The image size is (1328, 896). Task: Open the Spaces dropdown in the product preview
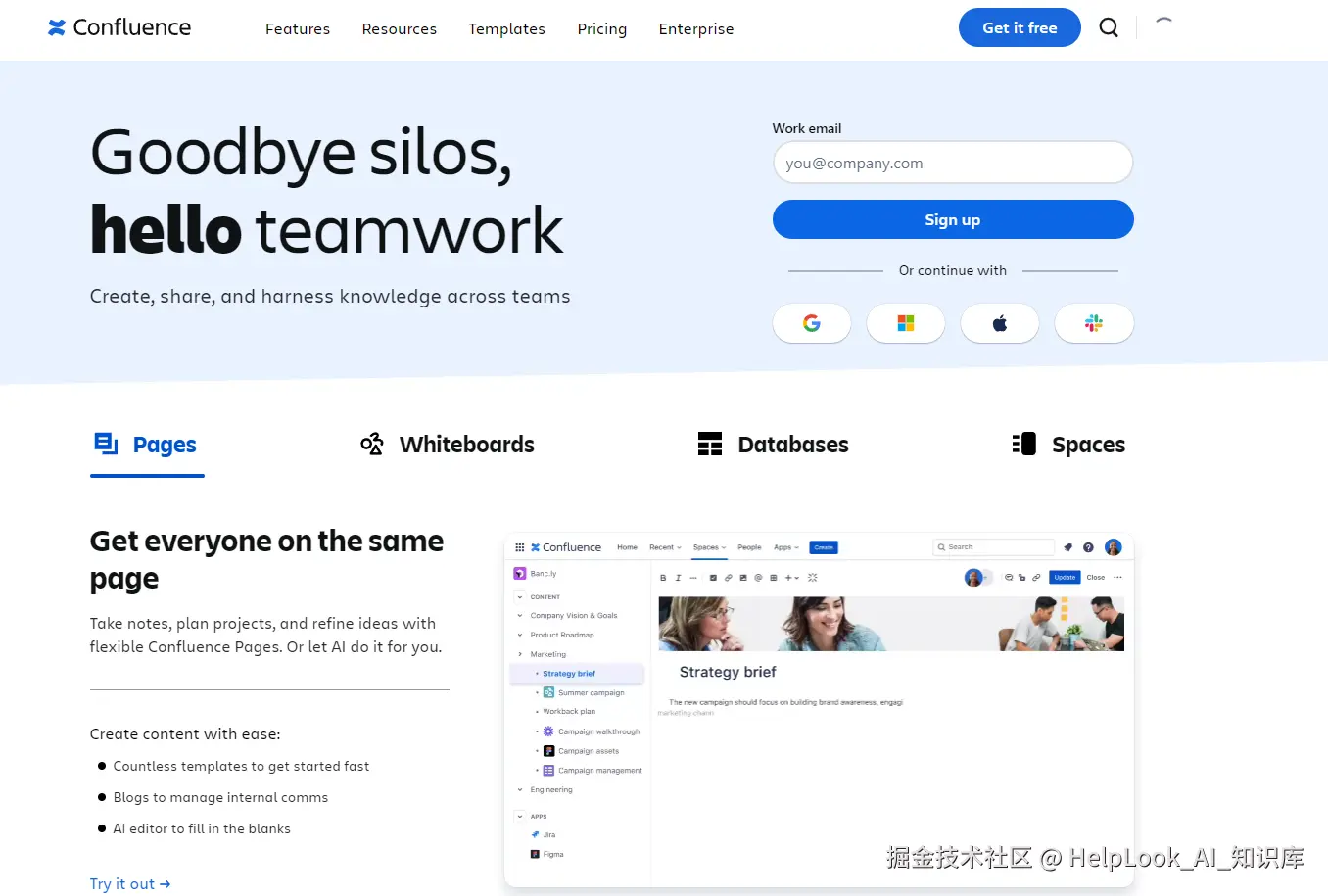tap(709, 547)
